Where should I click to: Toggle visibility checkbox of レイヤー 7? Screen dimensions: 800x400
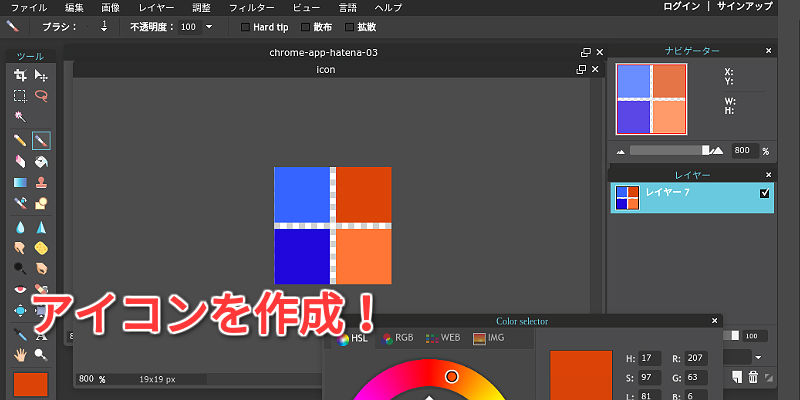(x=764, y=193)
